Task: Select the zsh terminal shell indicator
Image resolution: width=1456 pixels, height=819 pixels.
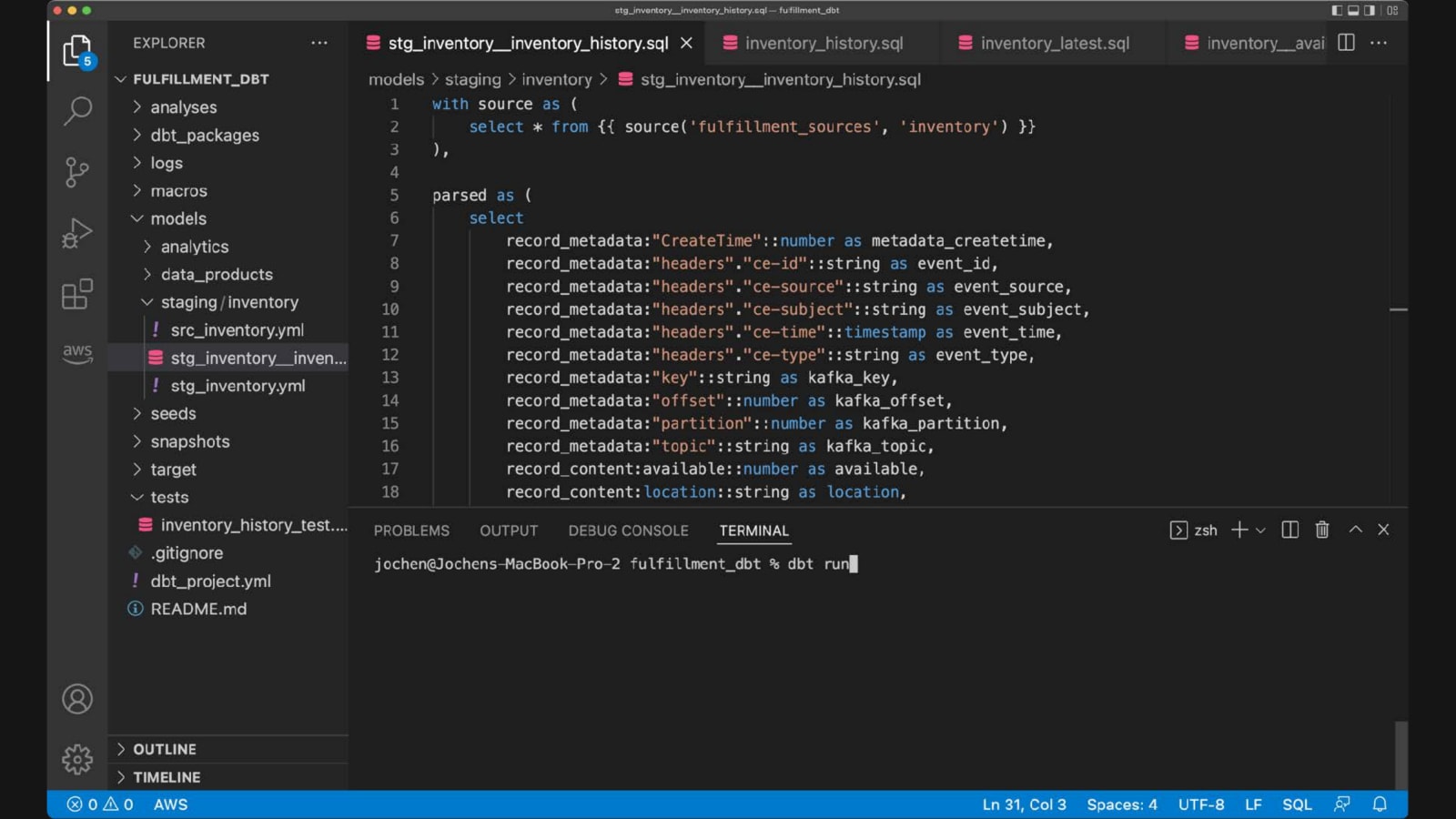Action: tap(1193, 530)
